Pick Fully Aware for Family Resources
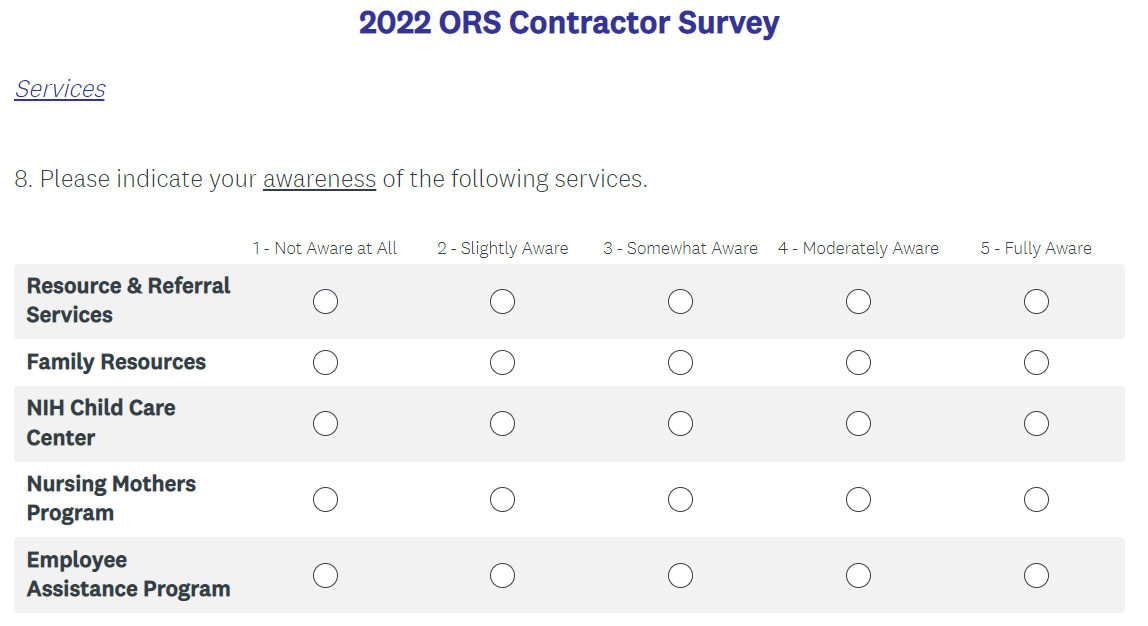Viewport: 1148px width, 626px height. [x=1036, y=362]
